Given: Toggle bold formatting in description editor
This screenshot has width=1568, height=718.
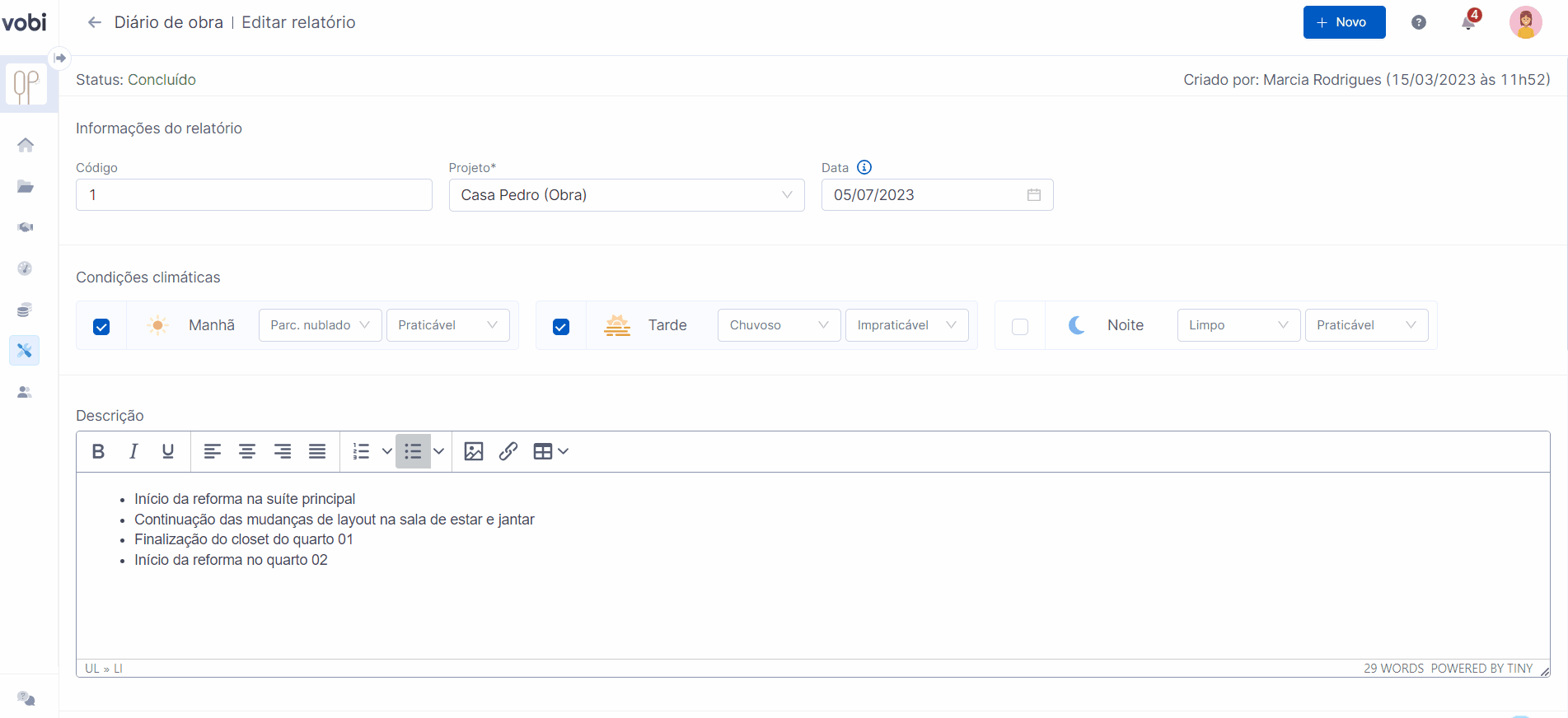Looking at the screenshot, I should [98, 451].
